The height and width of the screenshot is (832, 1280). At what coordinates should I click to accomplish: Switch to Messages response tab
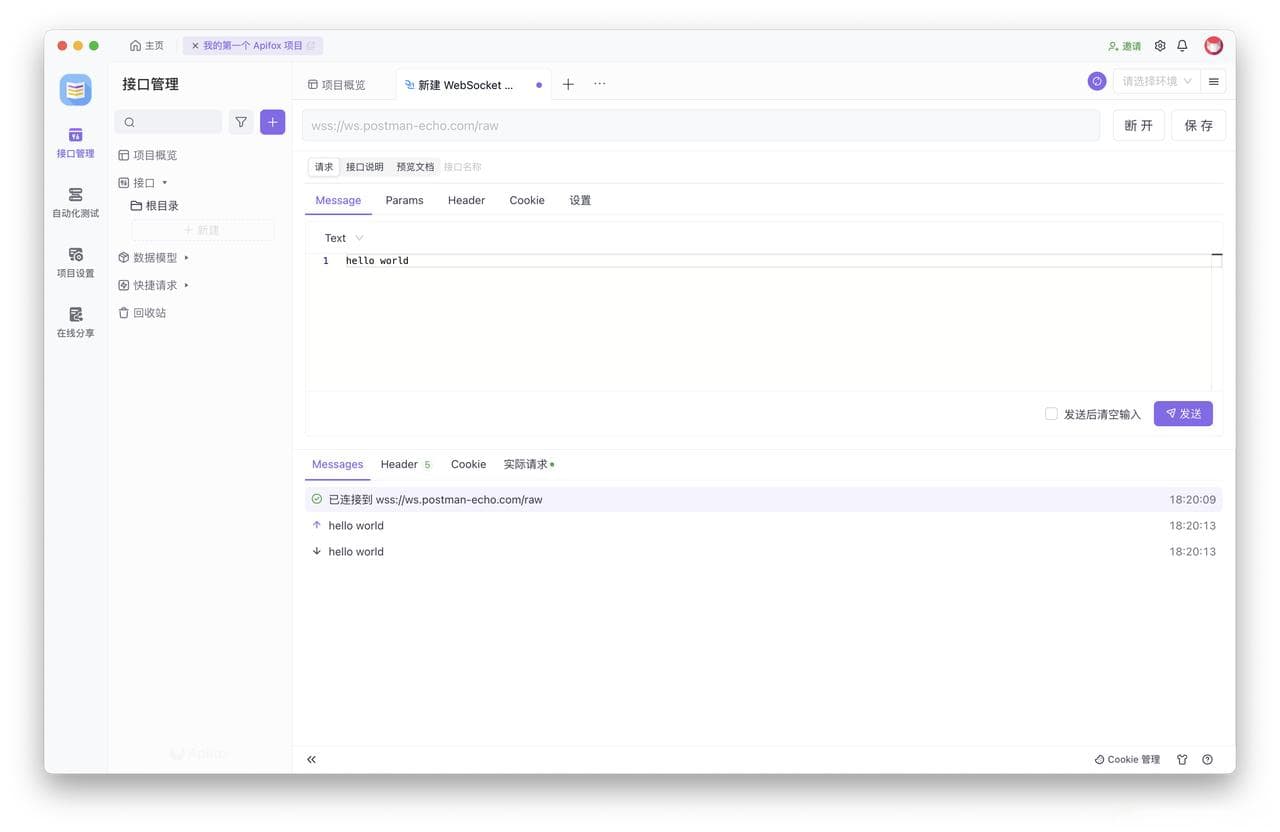337,464
